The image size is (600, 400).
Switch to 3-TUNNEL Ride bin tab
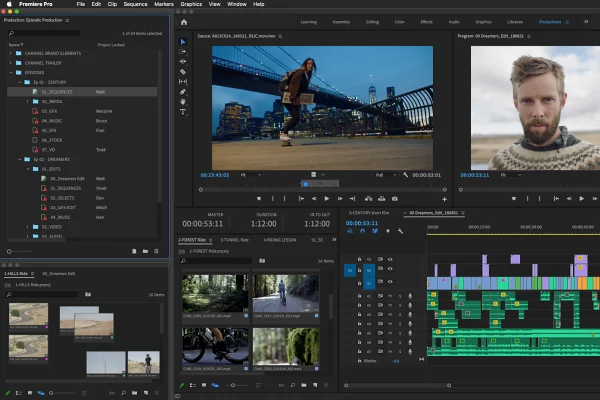pyautogui.click(x=235, y=240)
